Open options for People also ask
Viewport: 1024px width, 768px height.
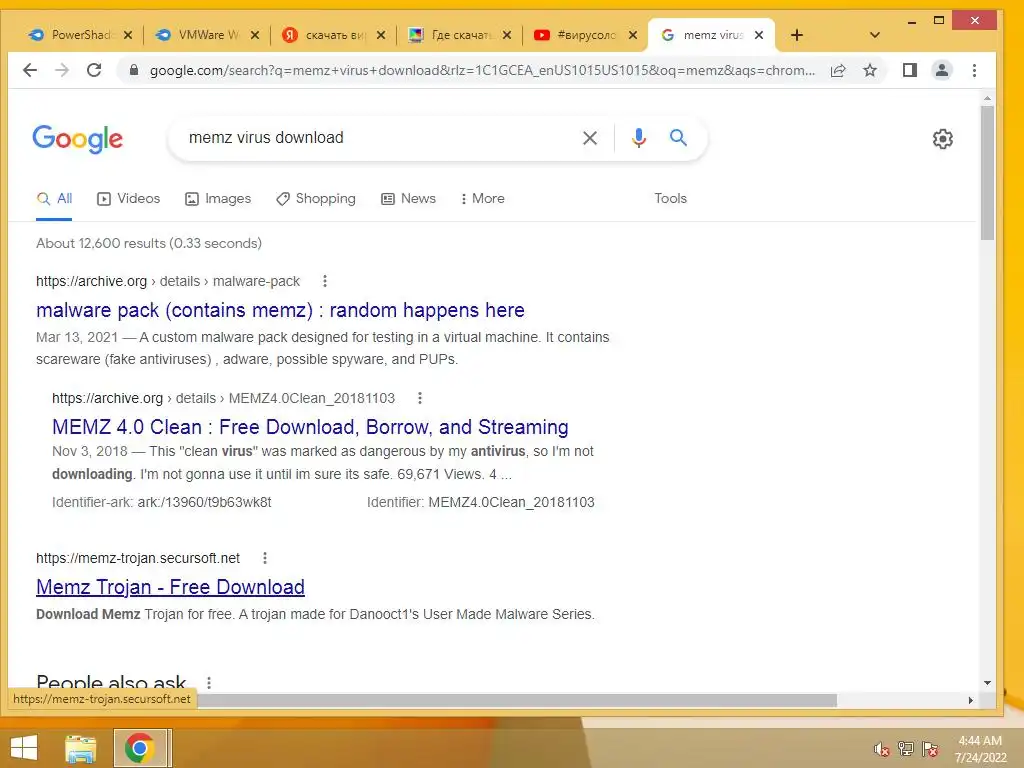pos(209,682)
